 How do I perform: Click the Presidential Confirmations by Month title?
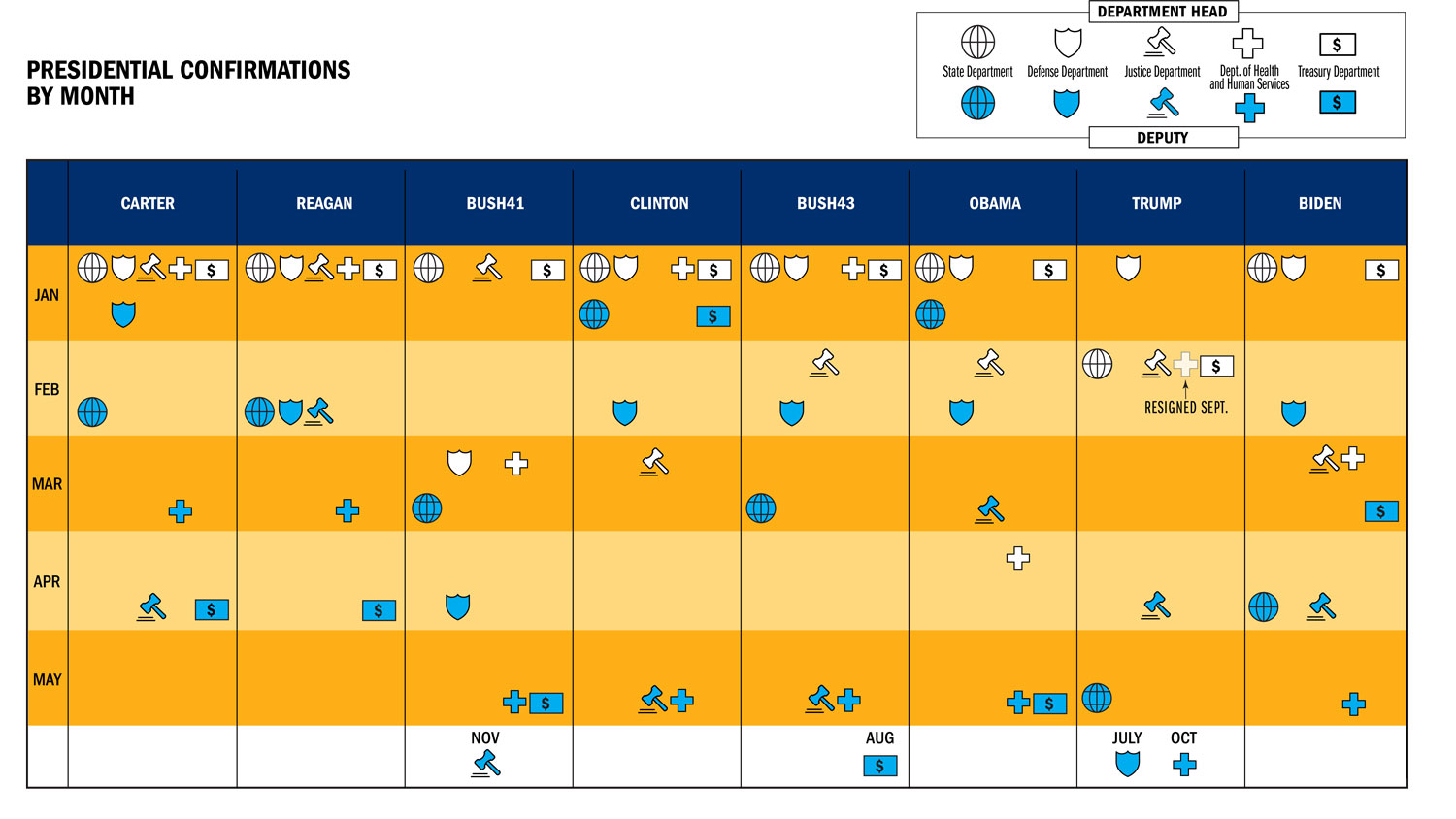pyautogui.click(x=188, y=83)
